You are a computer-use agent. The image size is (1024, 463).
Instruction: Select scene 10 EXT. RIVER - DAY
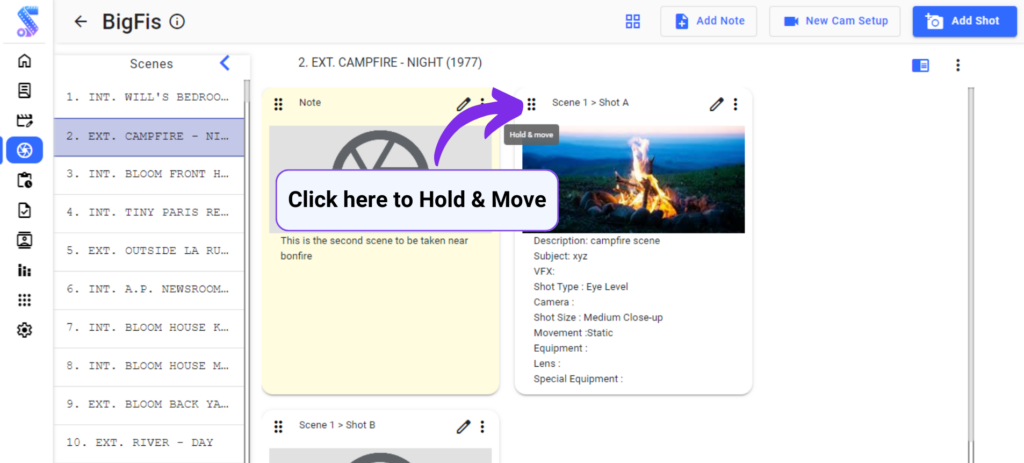pos(148,442)
